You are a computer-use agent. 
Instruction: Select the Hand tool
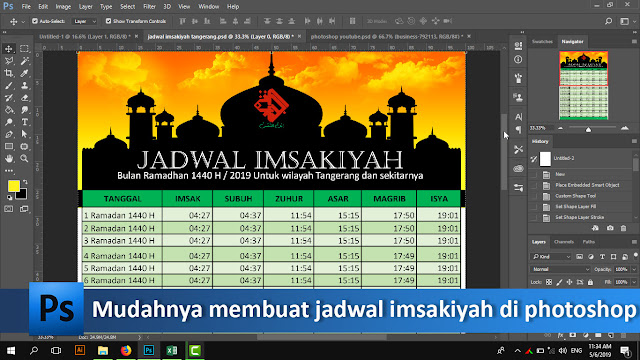(9, 159)
